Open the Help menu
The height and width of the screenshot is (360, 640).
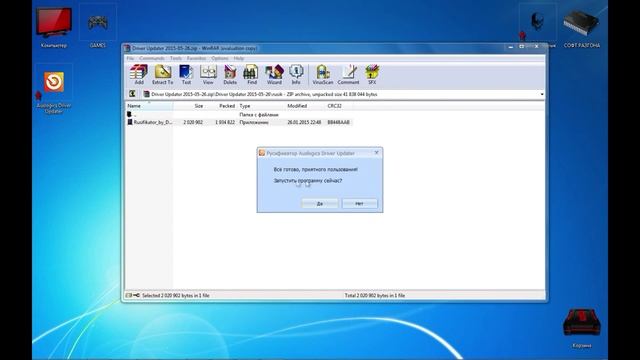pos(238,58)
